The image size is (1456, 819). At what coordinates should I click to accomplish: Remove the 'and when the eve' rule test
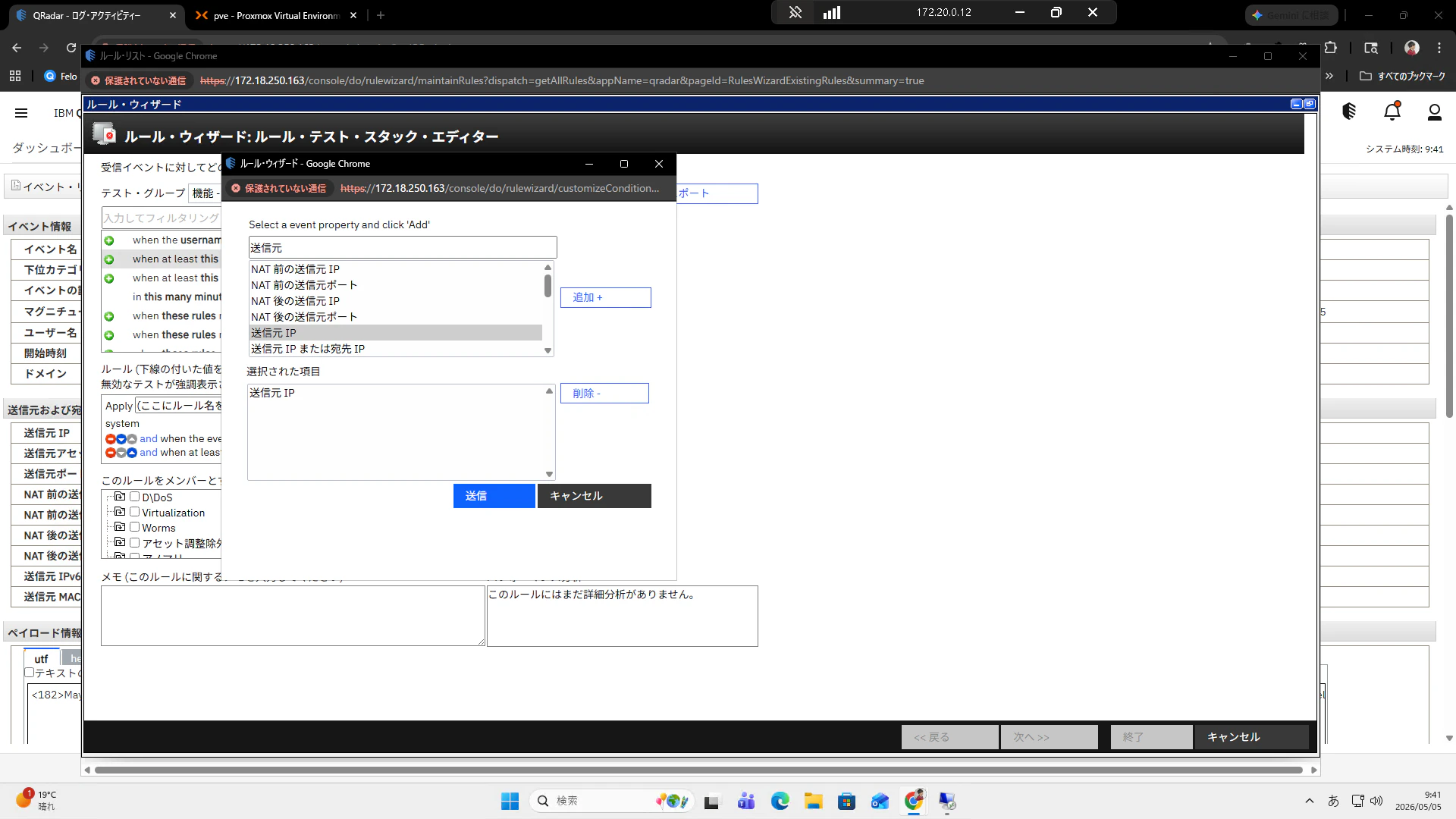tap(110, 439)
